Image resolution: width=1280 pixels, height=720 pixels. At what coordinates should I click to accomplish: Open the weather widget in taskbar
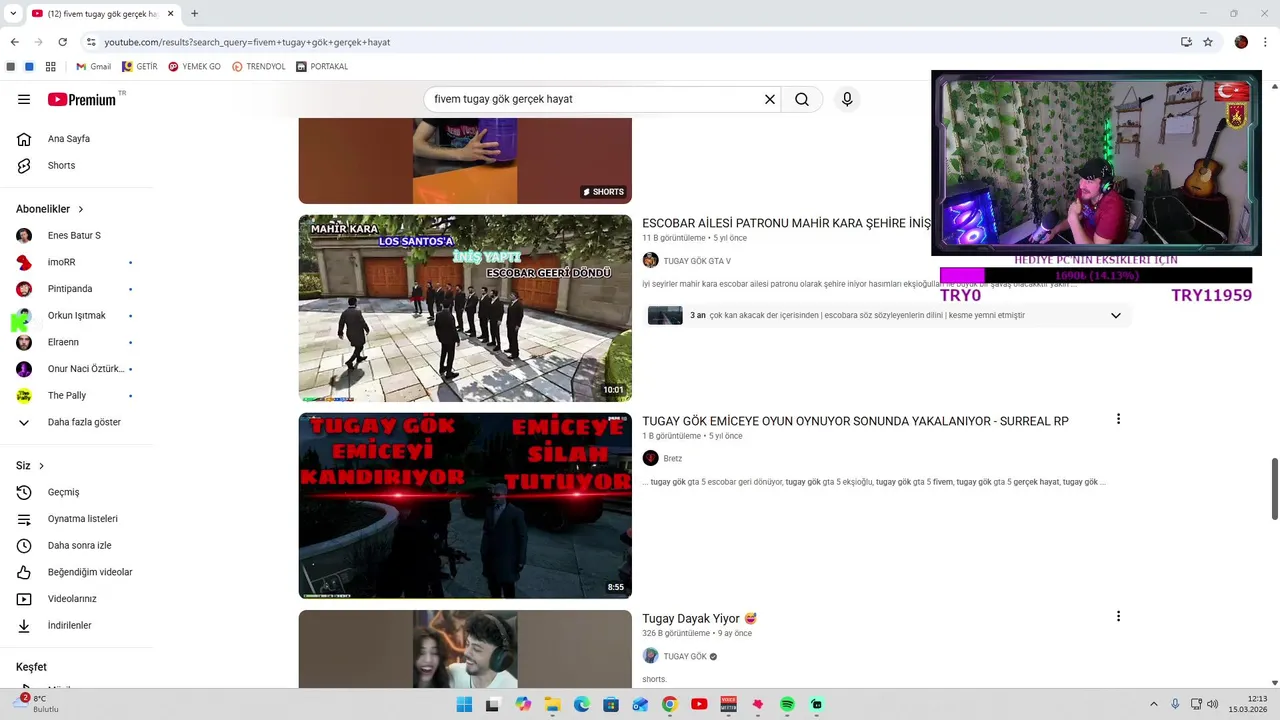pyautogui.click(x=38, y=704)
